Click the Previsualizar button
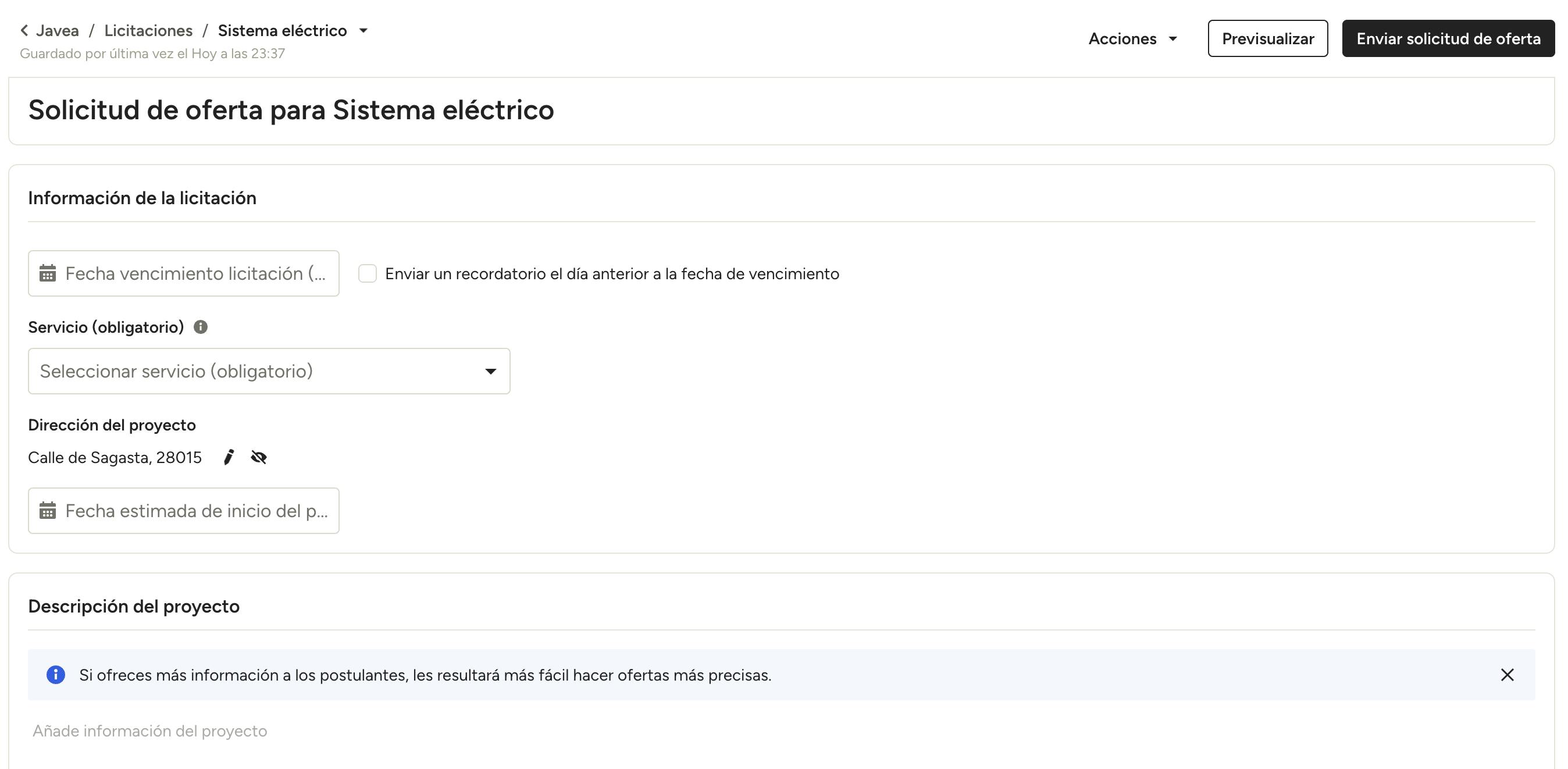 1267,38
